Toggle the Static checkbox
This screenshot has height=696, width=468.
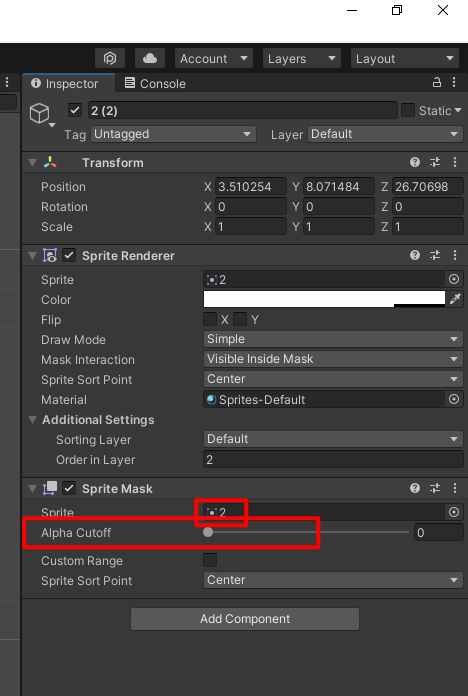coord(408,110)
